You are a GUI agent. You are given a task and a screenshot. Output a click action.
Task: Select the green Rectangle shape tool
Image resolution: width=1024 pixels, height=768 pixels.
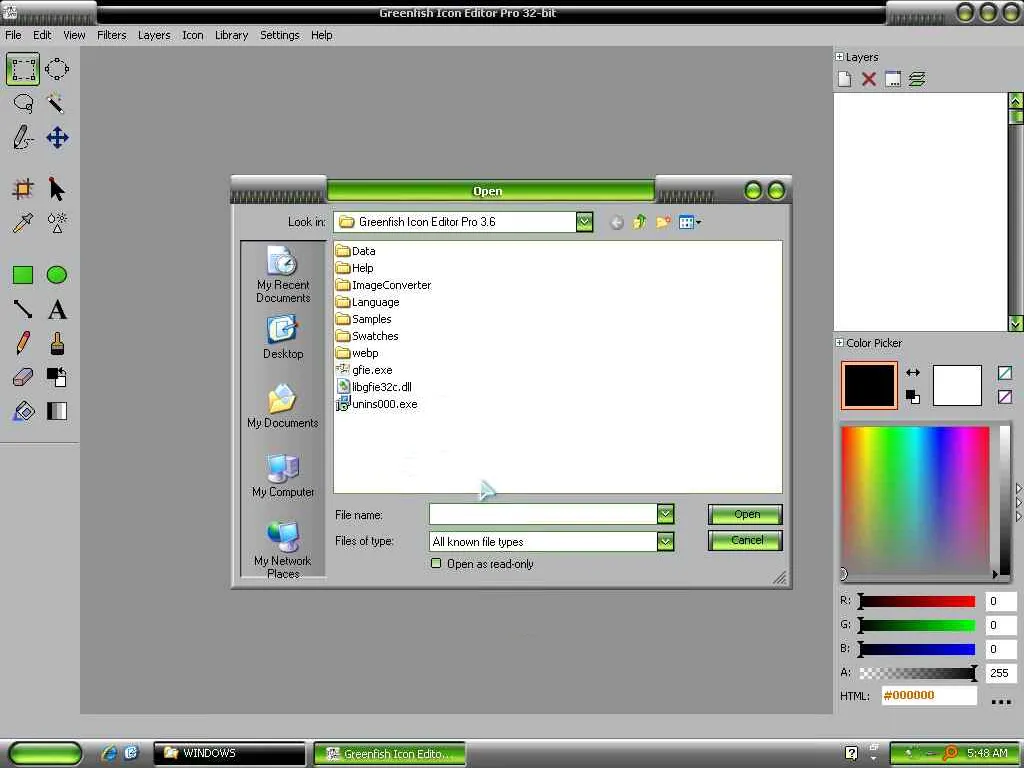23,275
